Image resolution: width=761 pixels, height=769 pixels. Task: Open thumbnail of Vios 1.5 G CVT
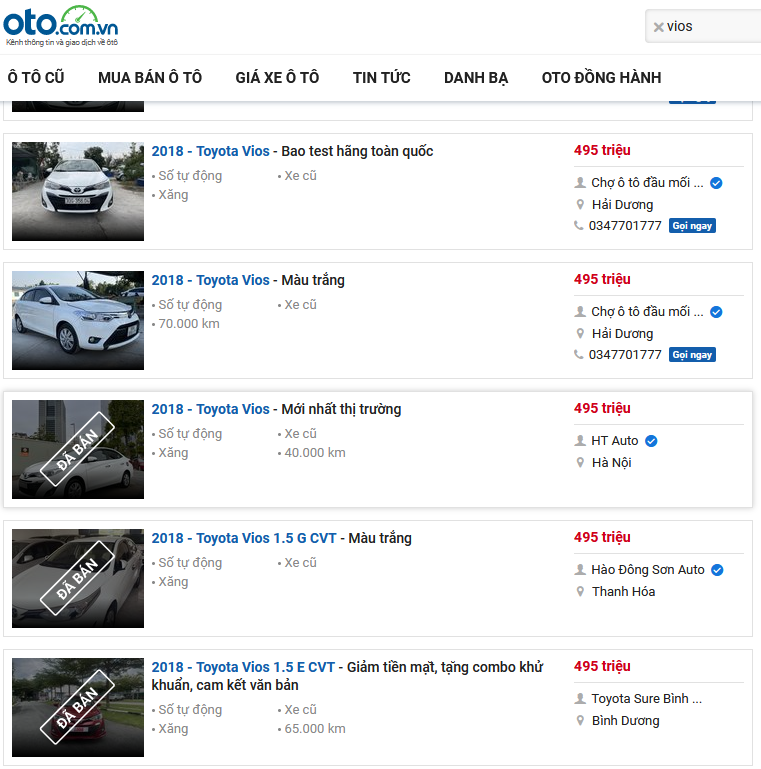coord(78,578)
